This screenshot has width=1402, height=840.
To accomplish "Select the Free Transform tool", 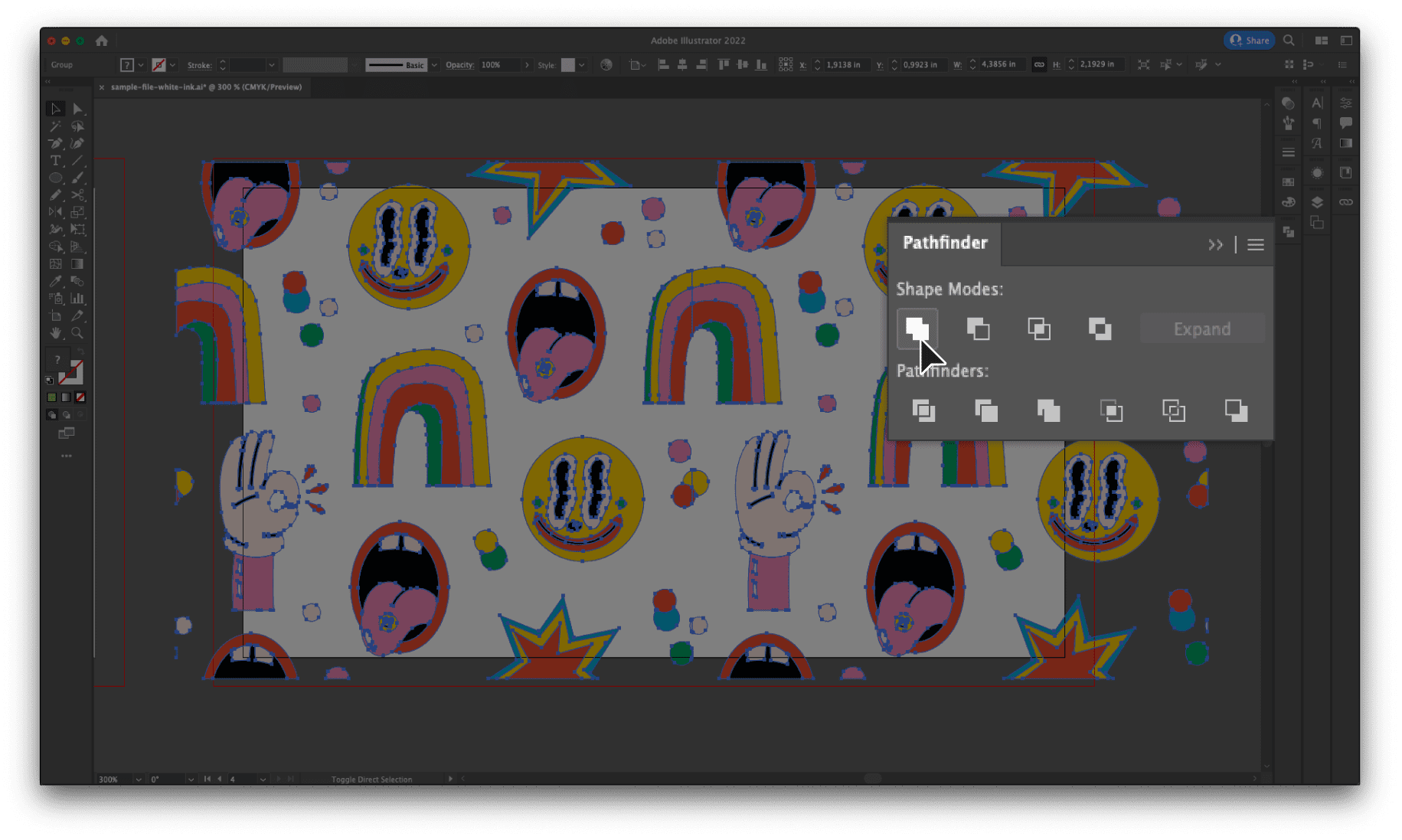I will (x=77, y=229).
